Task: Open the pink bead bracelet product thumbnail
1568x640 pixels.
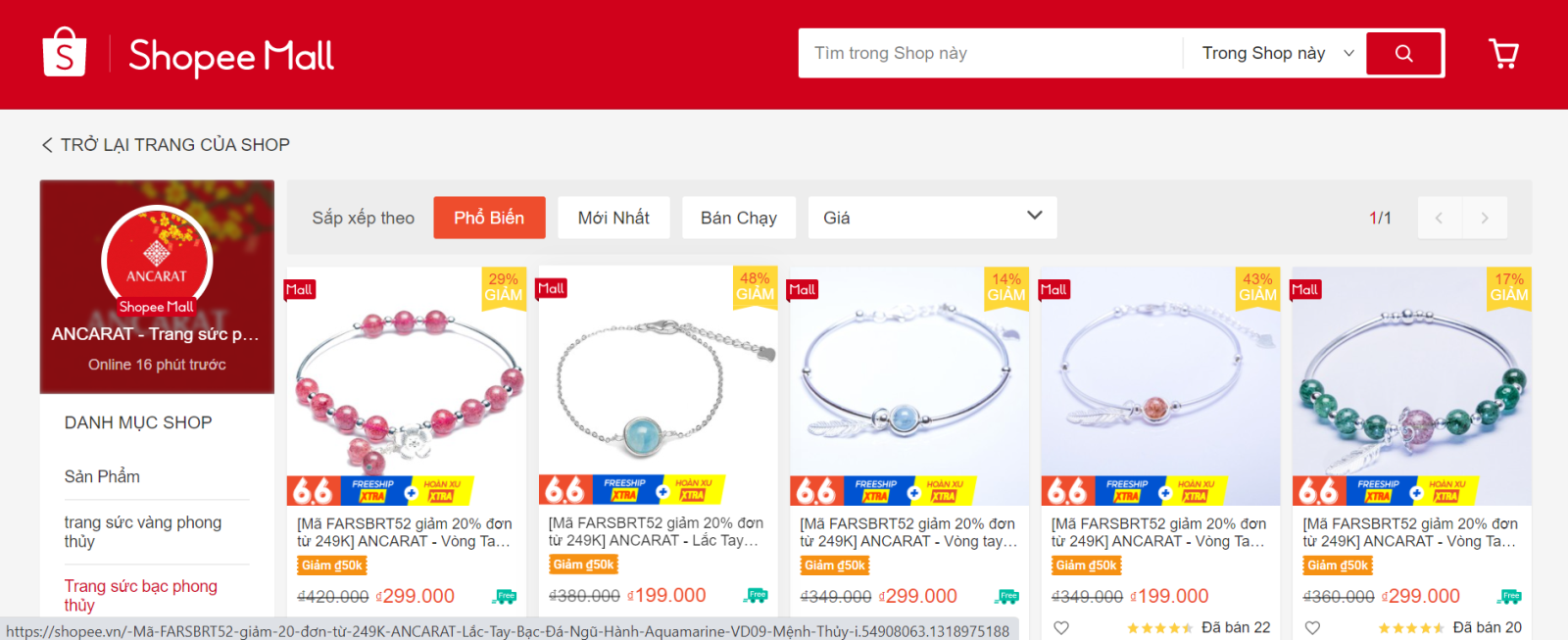Action: [x=406, y=385]
